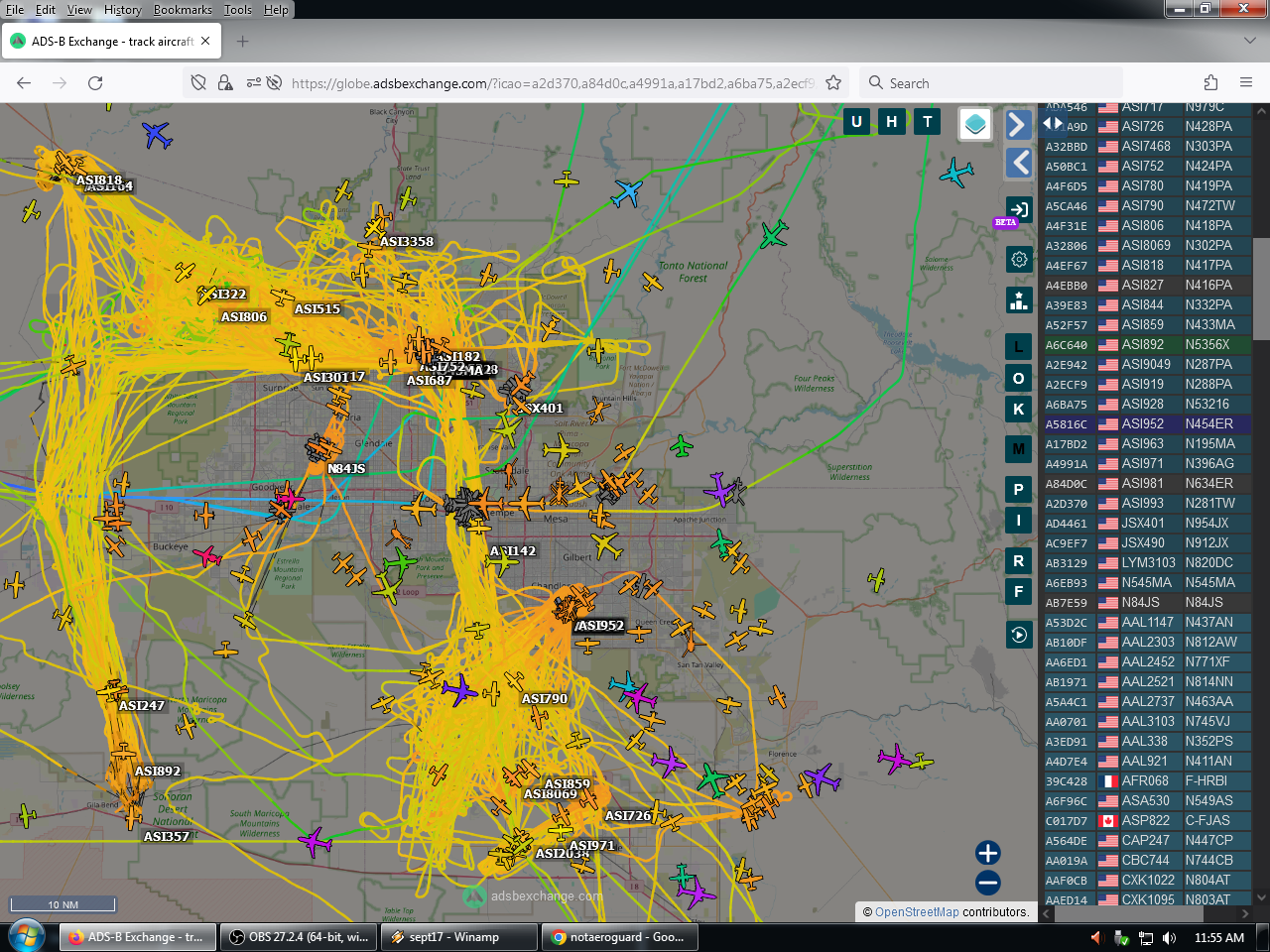
Task: Zoom out on the map
Action: [988, 883]
